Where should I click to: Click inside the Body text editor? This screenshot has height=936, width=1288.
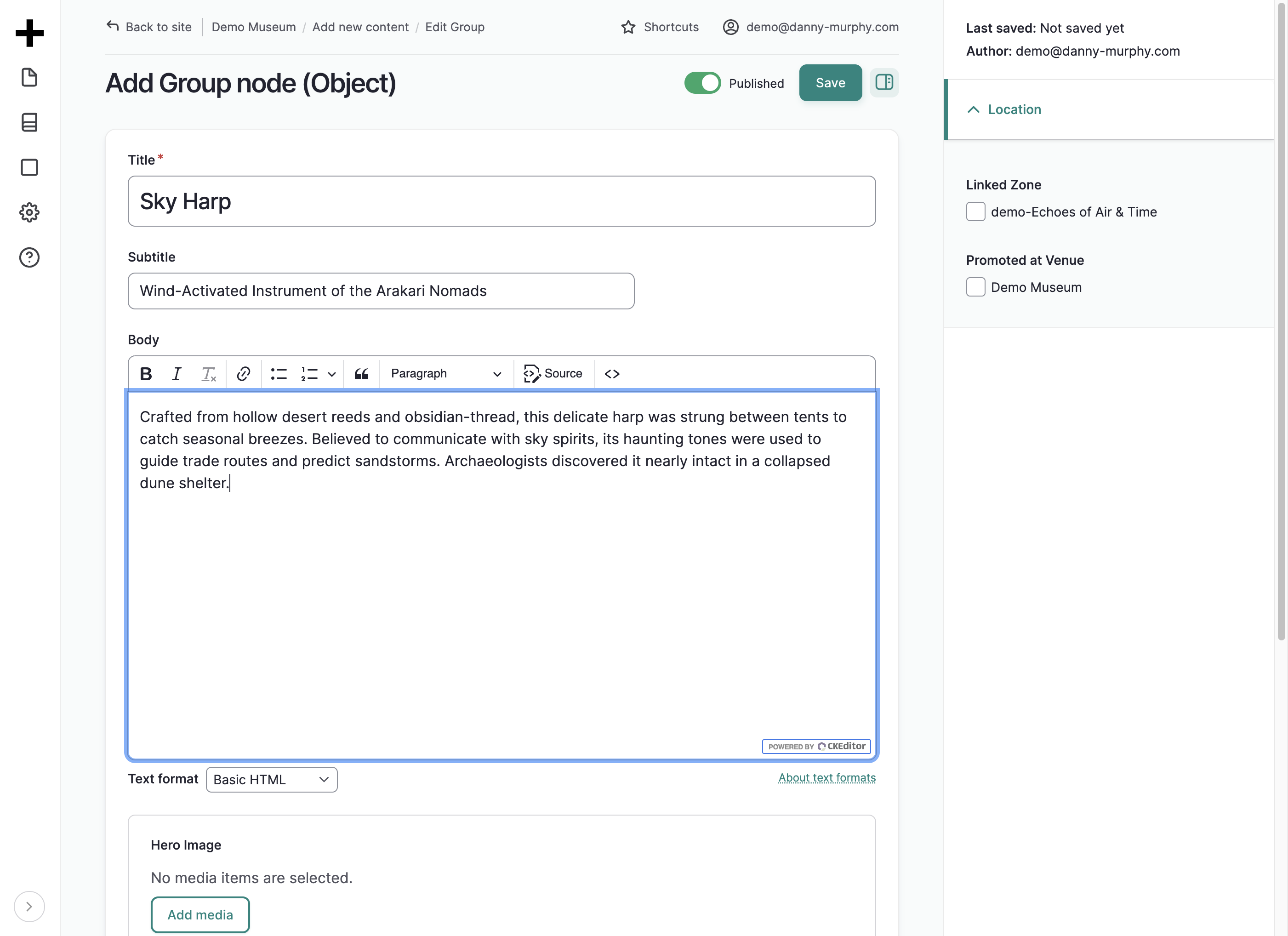pos(502,575)
